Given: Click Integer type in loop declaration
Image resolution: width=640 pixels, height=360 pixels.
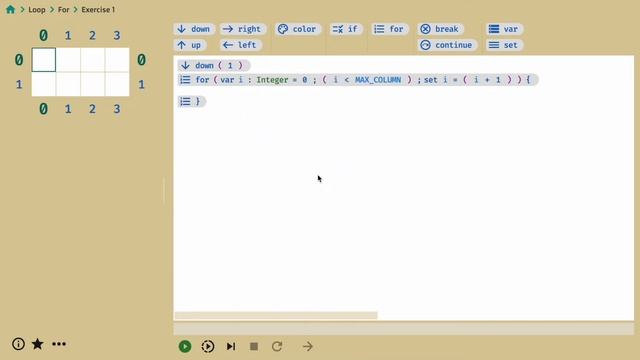Looking at the screenshot, I should [x=272, y=80].
